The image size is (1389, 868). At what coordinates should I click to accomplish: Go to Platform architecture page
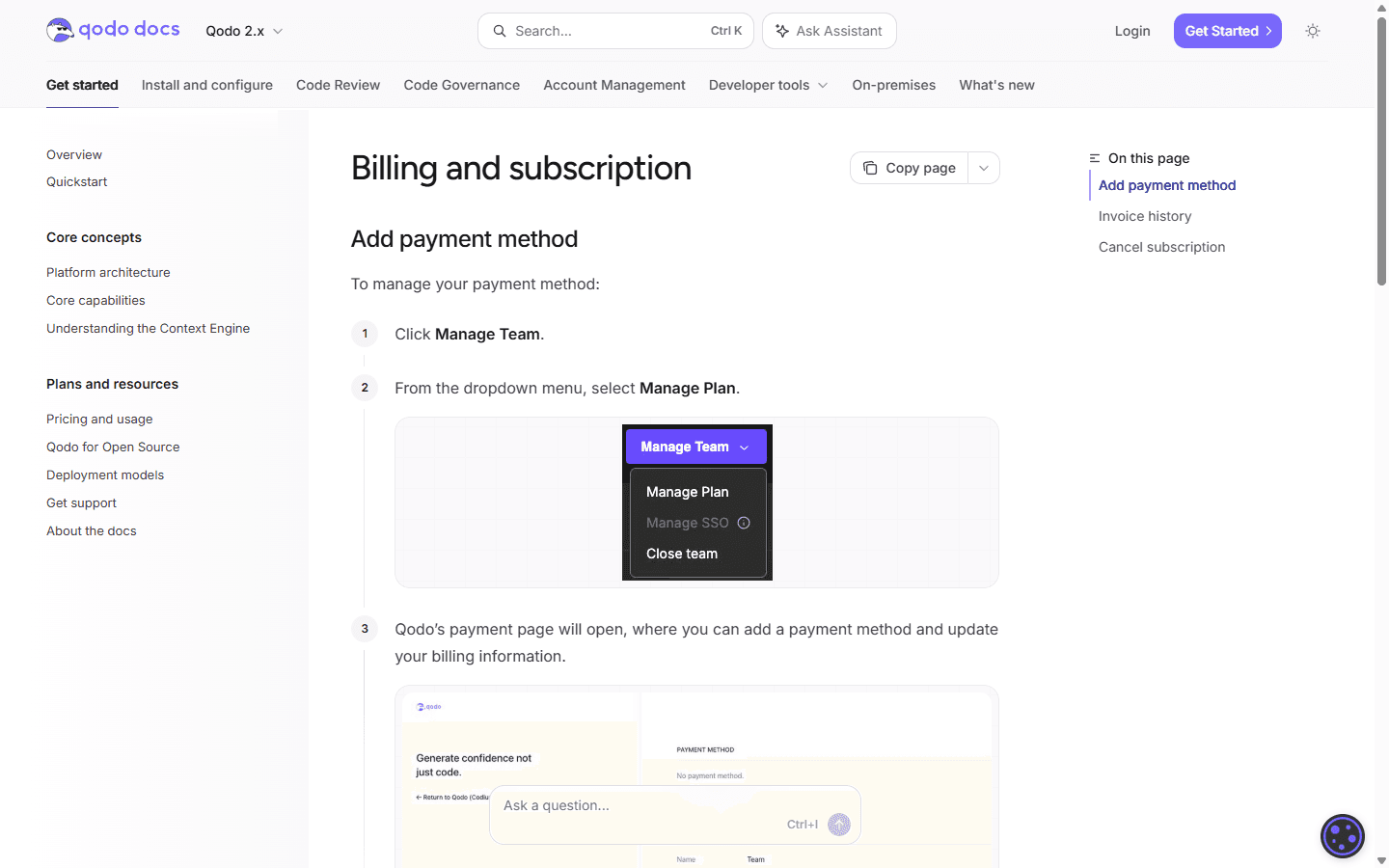tap(108, 272)
